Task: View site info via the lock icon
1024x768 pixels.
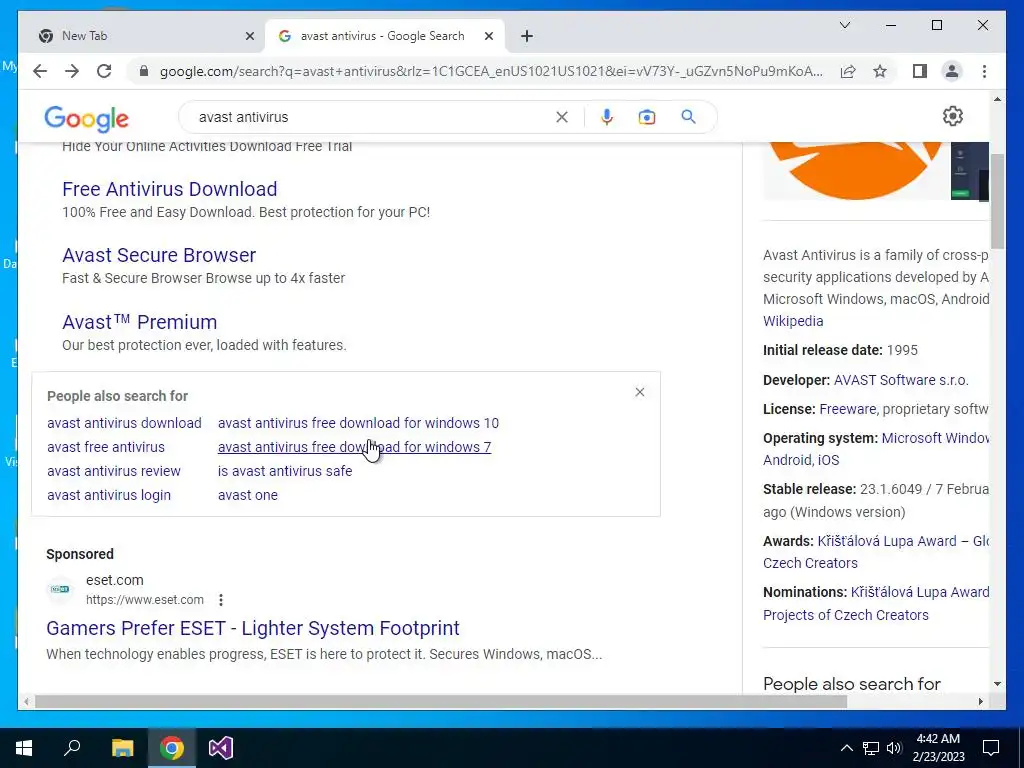Action: pyautogui.click(x=144, y=71)
